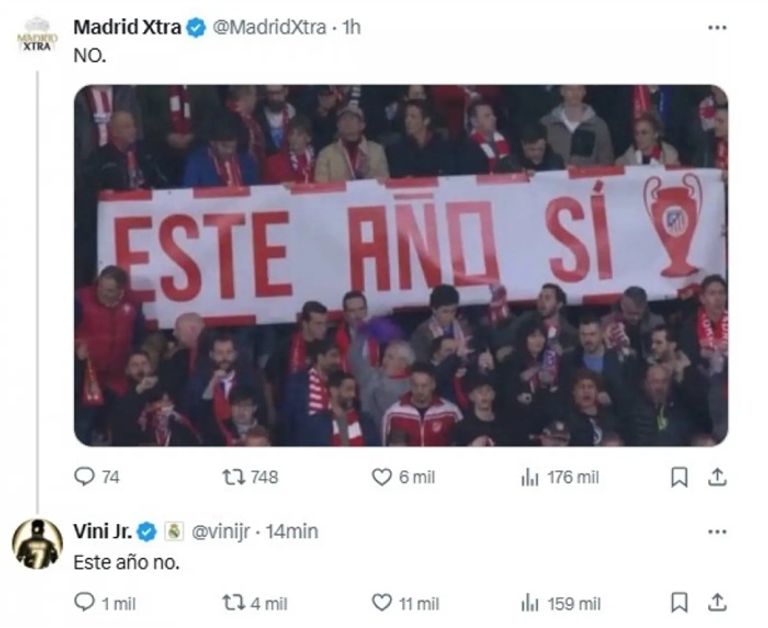Open Vini Jr. profile picture
This screenshot has width=768, height=628.
click(37, 544)
